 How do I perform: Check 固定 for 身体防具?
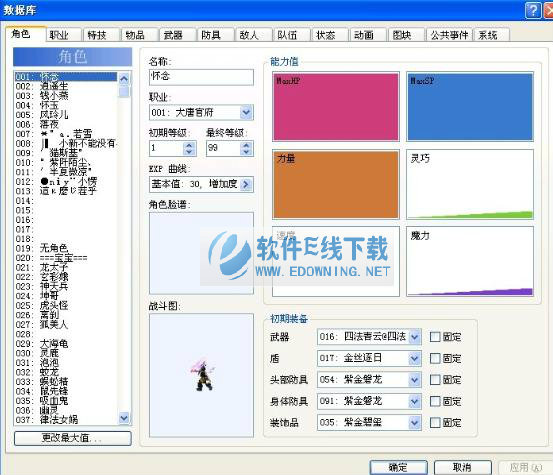(x=435, y=401)
